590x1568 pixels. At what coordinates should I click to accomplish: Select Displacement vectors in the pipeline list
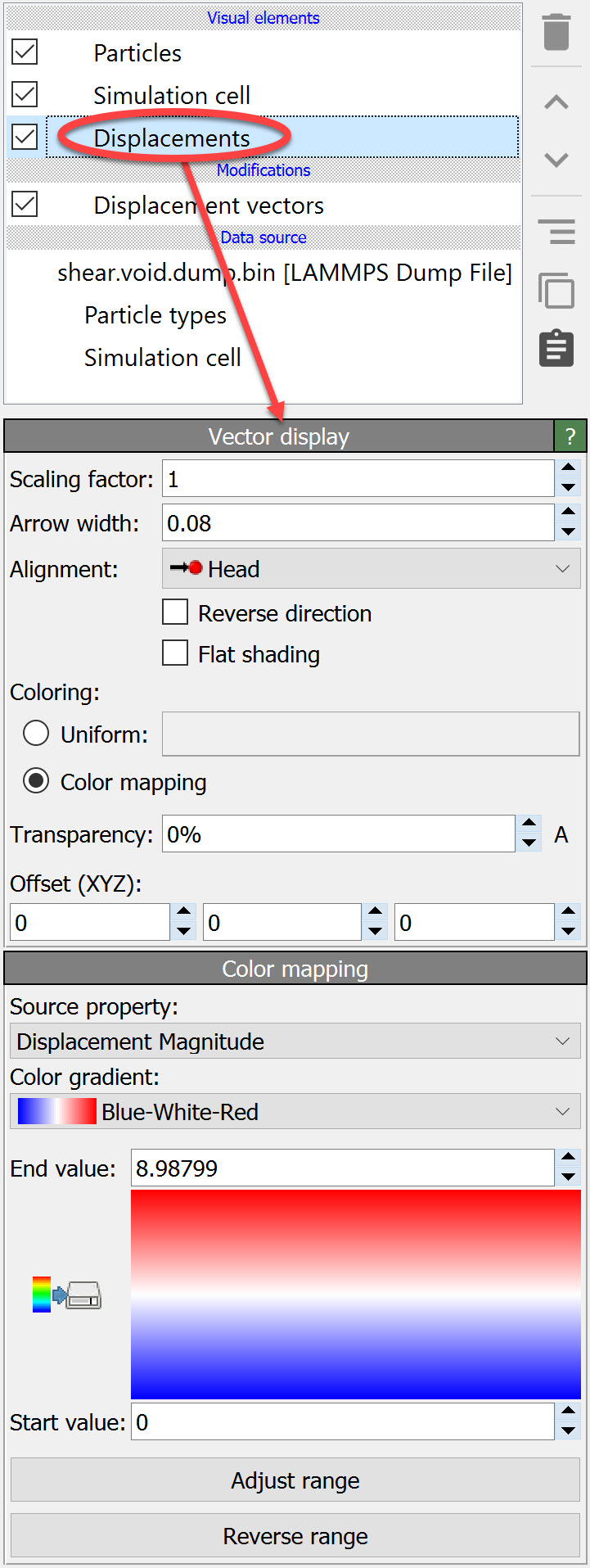tap(209, 206)
